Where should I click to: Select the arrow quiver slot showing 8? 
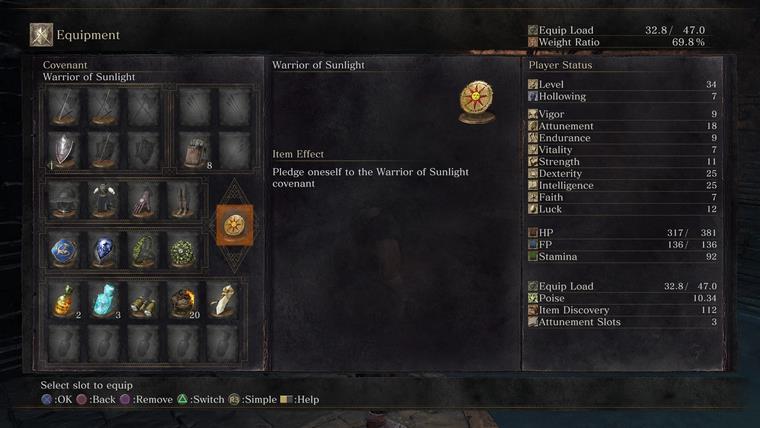[195, 151]
